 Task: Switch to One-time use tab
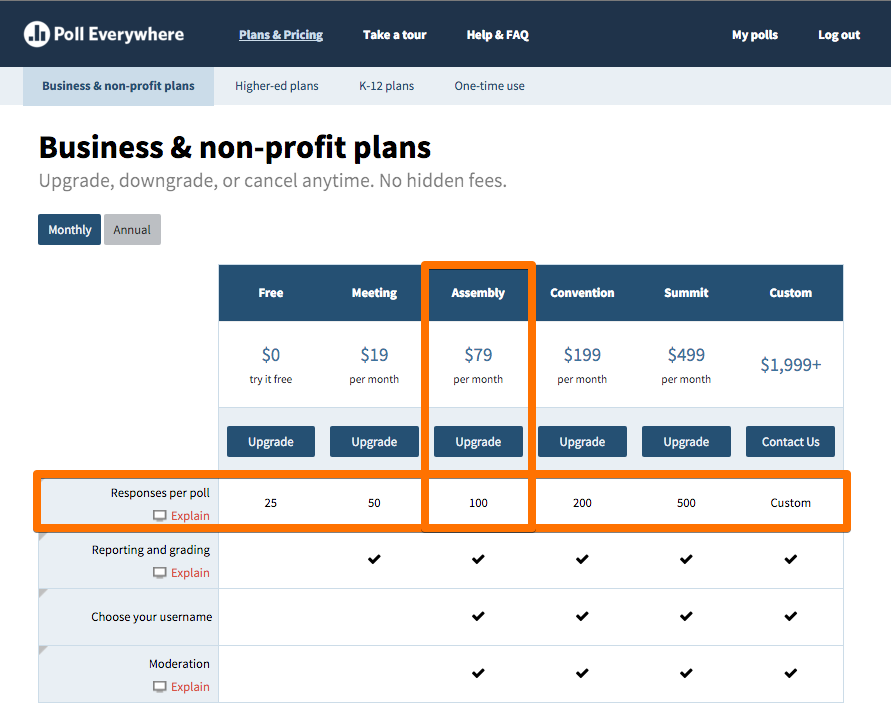[x=489, y=86]
